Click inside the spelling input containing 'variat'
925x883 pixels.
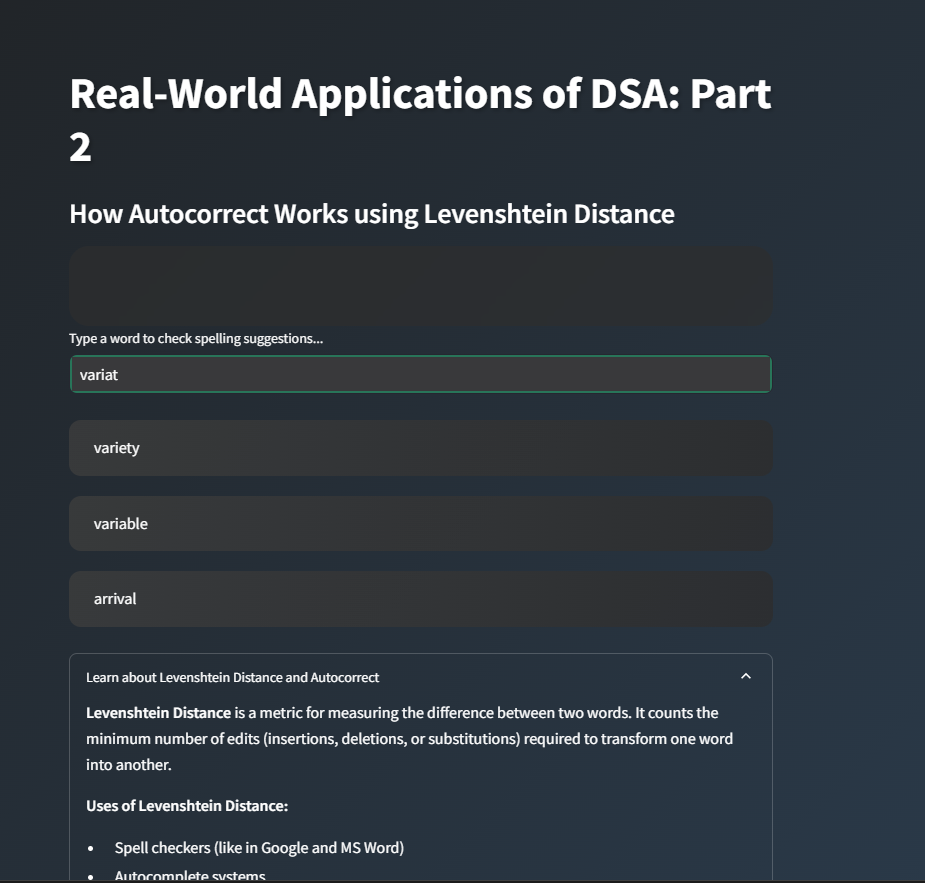[x=420, y=374]
